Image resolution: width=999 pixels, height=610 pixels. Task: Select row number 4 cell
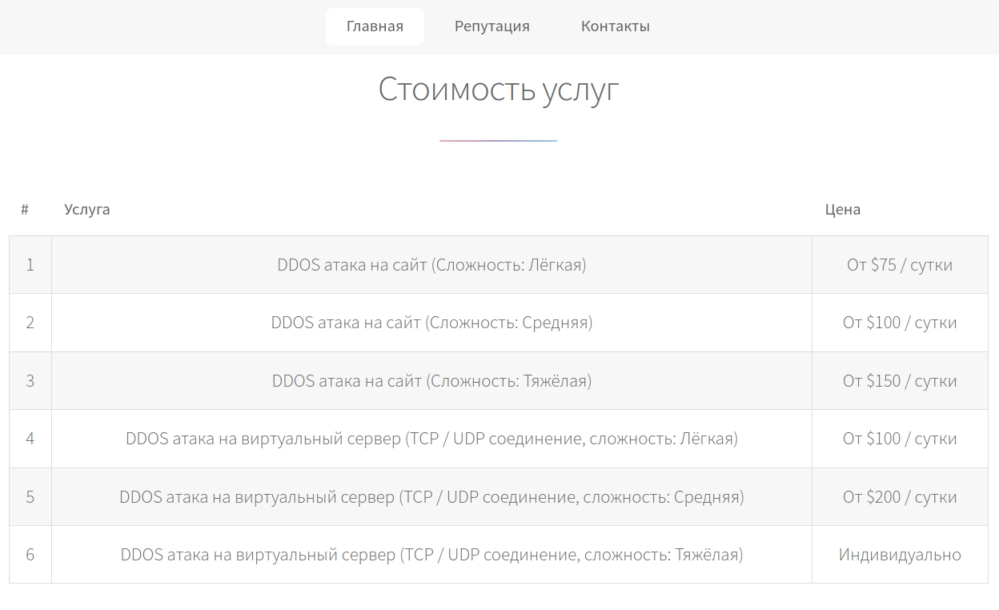click(30, 439)
